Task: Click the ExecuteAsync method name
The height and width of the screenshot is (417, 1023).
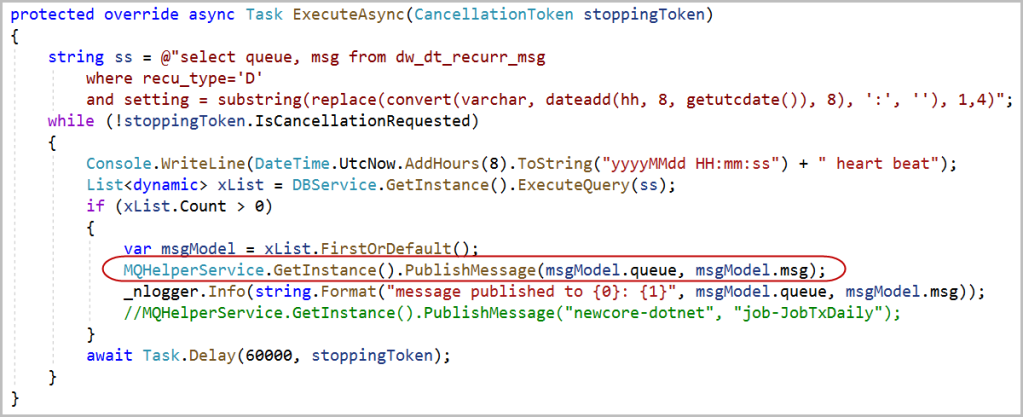Action: [x=349, y=16]
